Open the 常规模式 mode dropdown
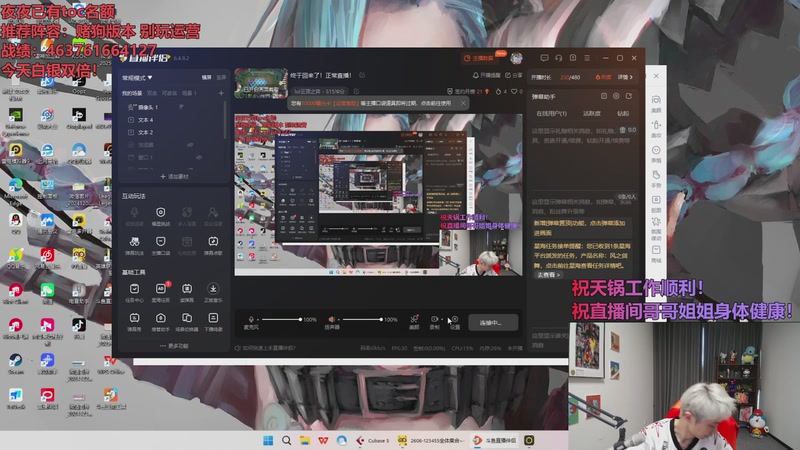 pos(137,78)
